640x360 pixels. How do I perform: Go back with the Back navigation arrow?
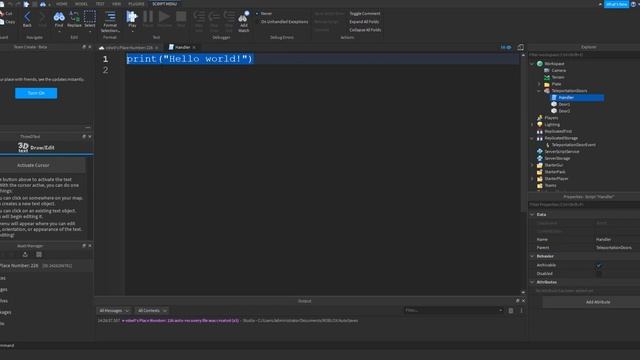(27, 19)
